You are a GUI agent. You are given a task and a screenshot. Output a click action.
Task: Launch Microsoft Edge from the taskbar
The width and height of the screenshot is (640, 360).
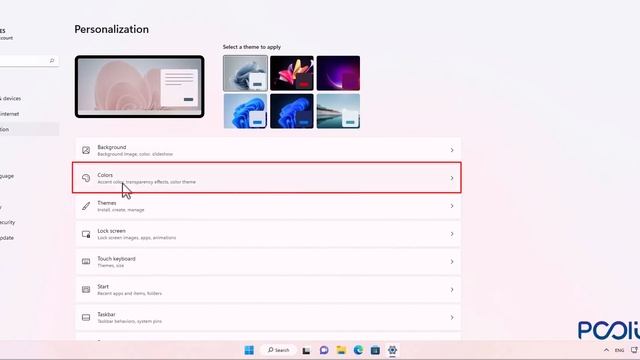point(358,350)
